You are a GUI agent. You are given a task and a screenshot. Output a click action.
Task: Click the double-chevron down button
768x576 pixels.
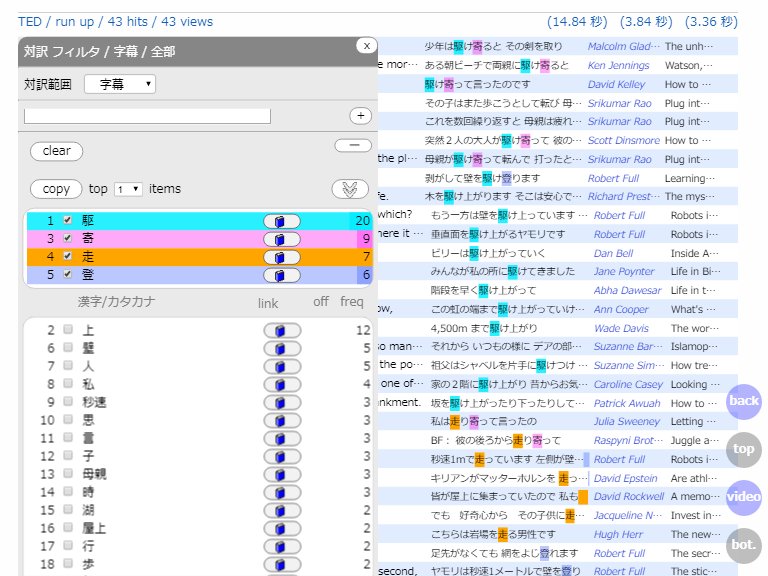click(351, 189)
